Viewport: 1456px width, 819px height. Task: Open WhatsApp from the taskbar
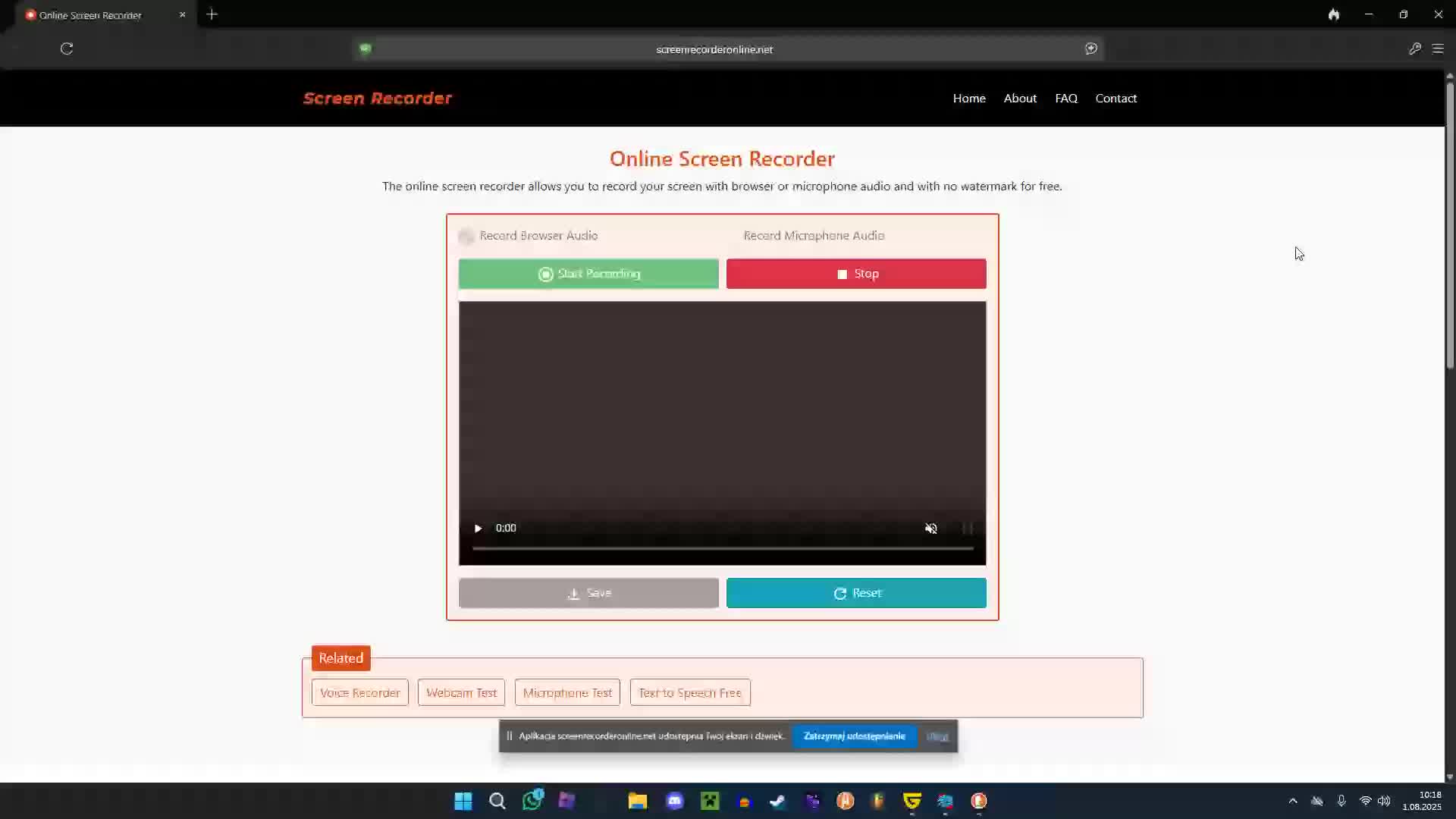(x=533, y=799)
